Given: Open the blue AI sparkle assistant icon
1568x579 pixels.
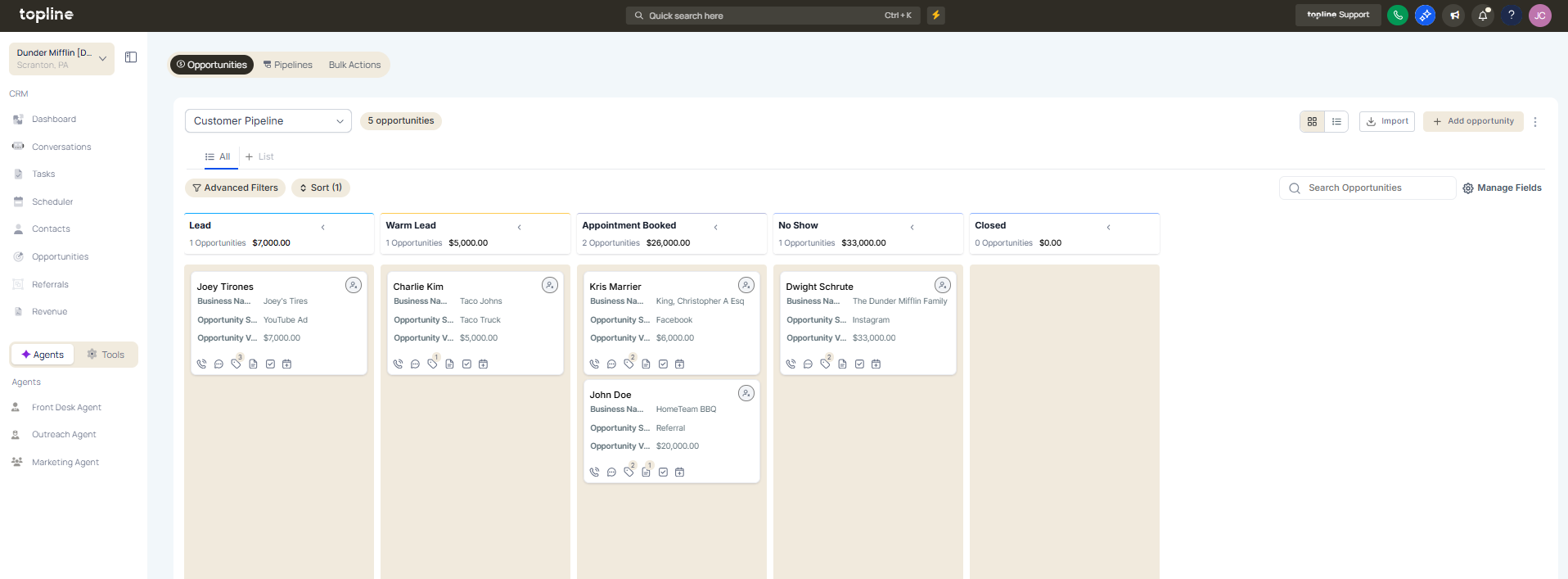Looking at the screenshot, I should [1426, 15].
